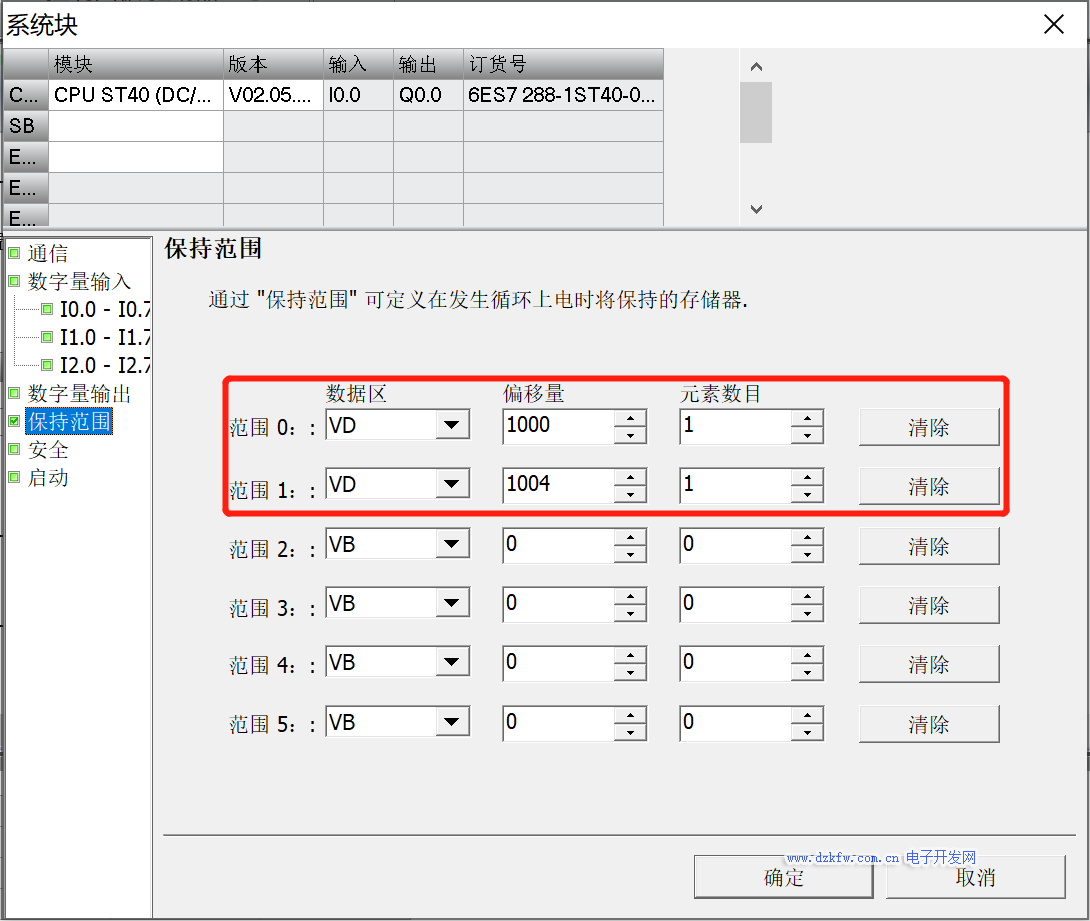Screen dimensions: 1090x921
Task: Clear 范围 5 using its 清除 button
Action: [928, 724]
